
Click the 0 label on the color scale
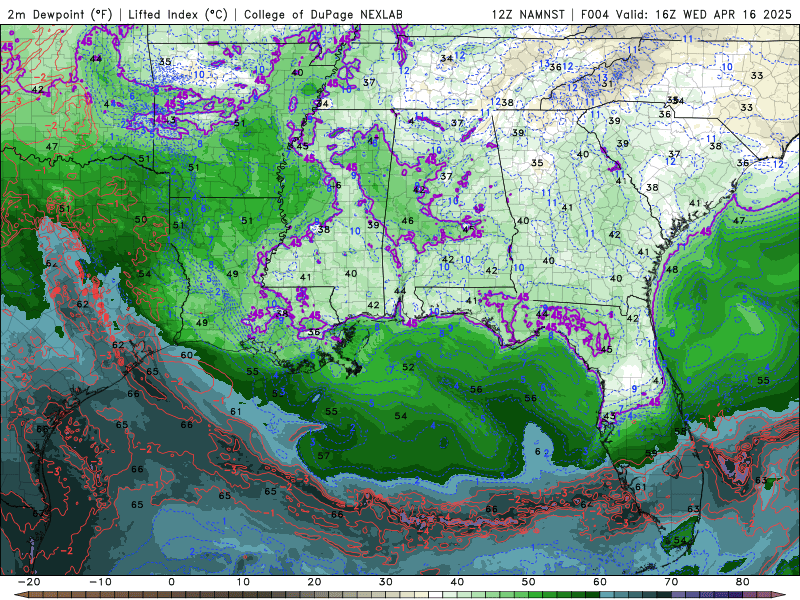[171, 582]
